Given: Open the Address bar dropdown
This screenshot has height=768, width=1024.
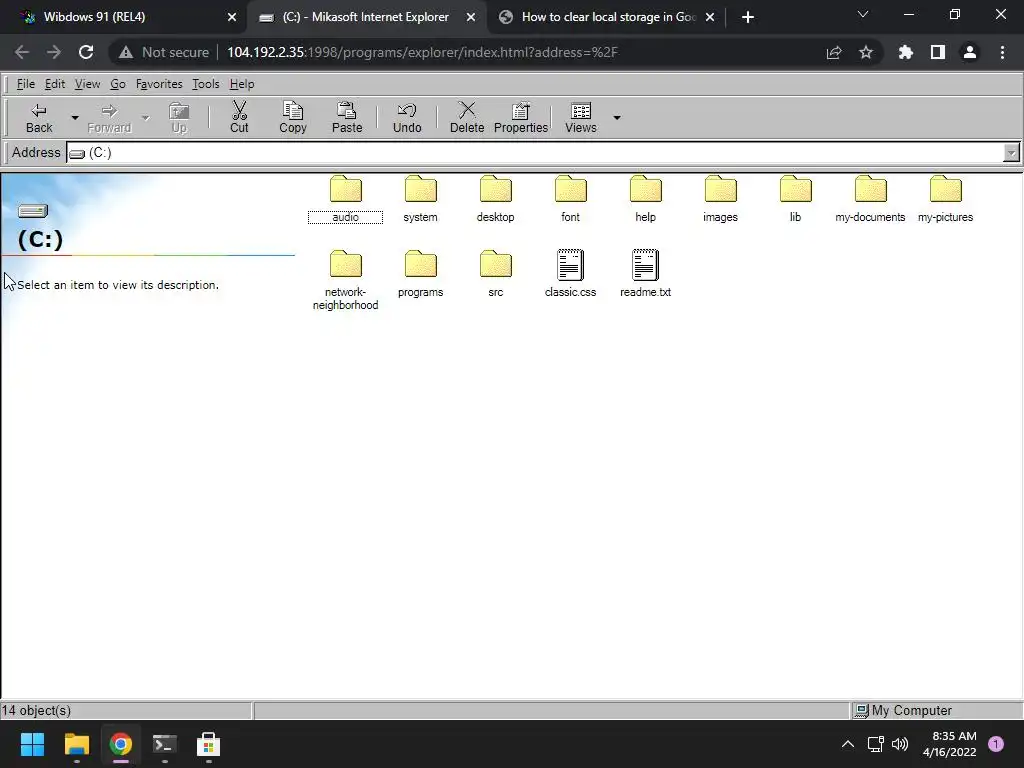Looking at the screenshot, I should point(1011,153).
